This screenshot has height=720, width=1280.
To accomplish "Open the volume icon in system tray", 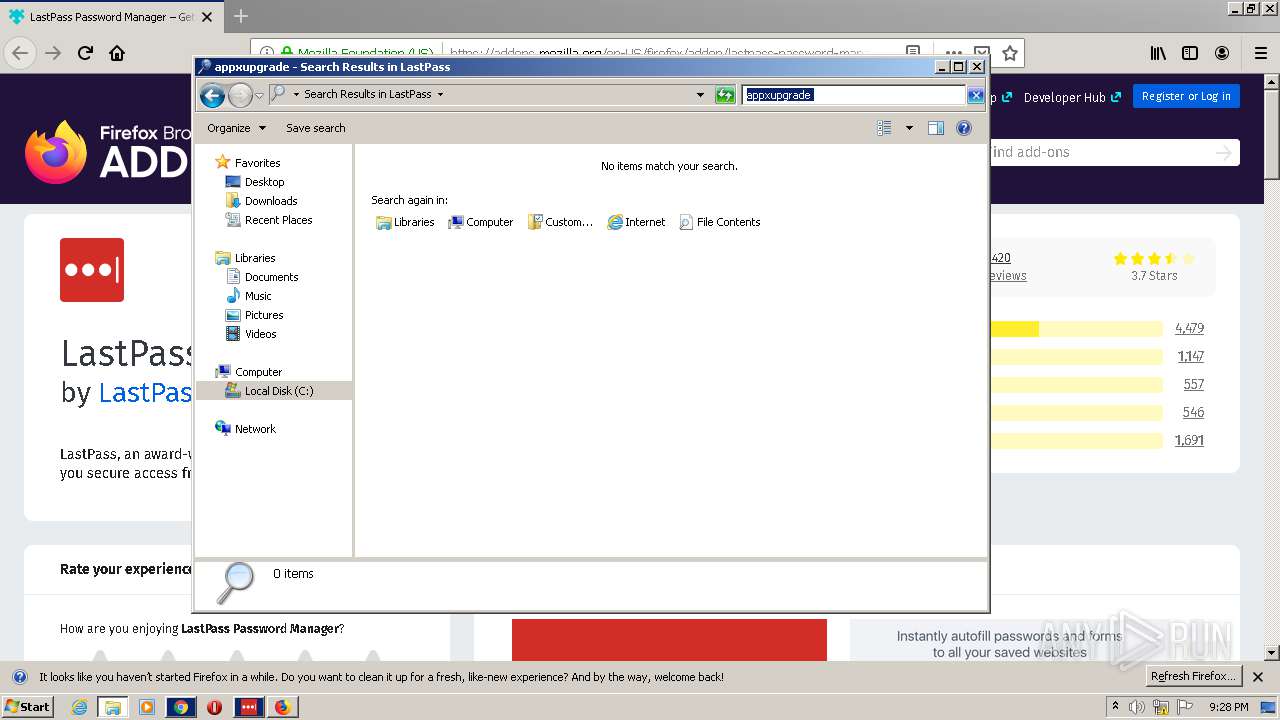I will [x=1137, y=707].
